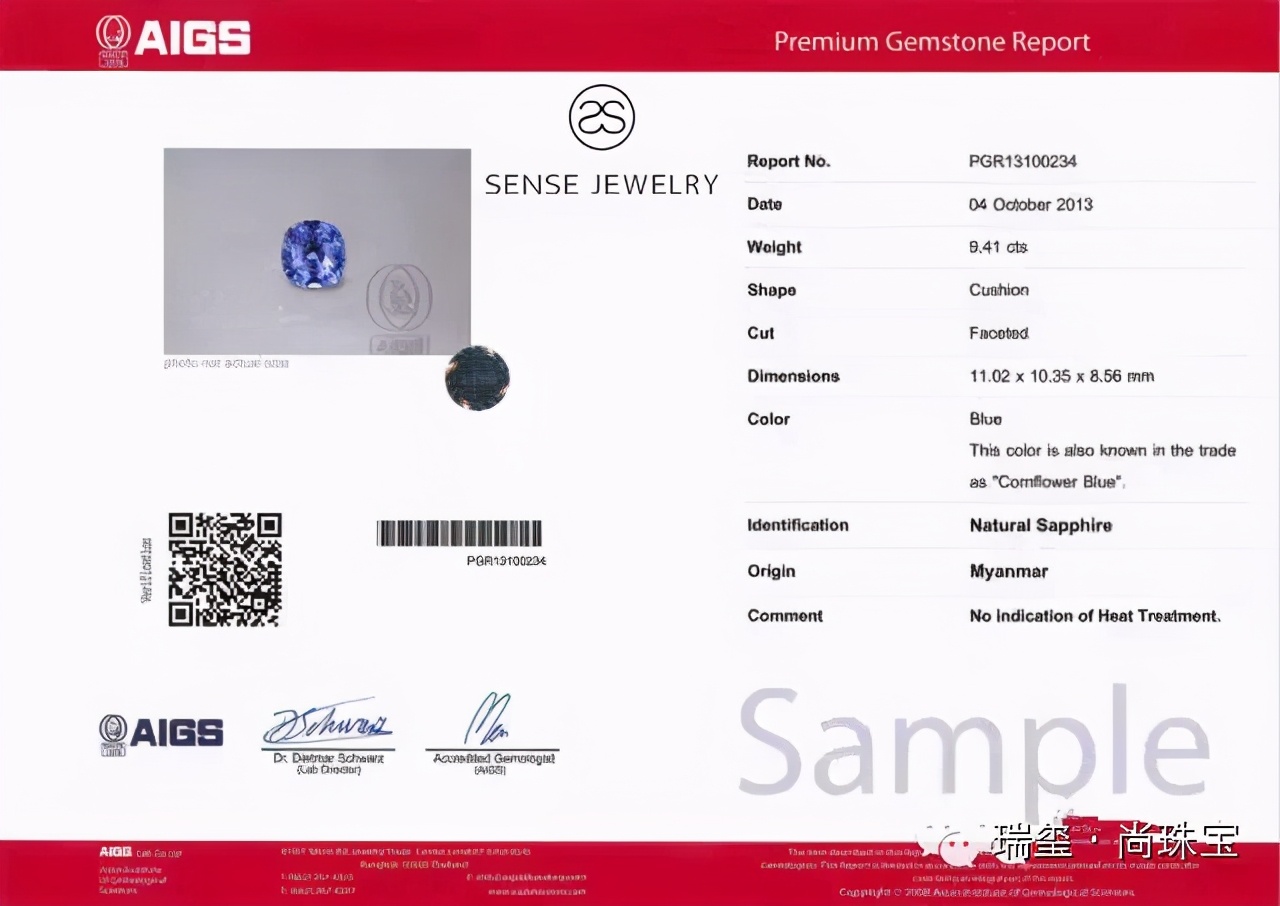Click the QR code
The height and width of the screenshot is (906, 1280).
pos(225,570)
